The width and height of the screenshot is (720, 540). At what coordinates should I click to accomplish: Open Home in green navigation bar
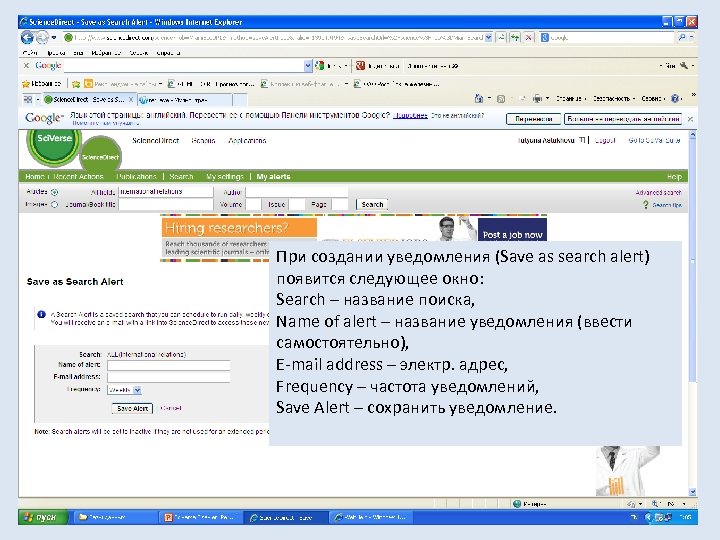34,176
